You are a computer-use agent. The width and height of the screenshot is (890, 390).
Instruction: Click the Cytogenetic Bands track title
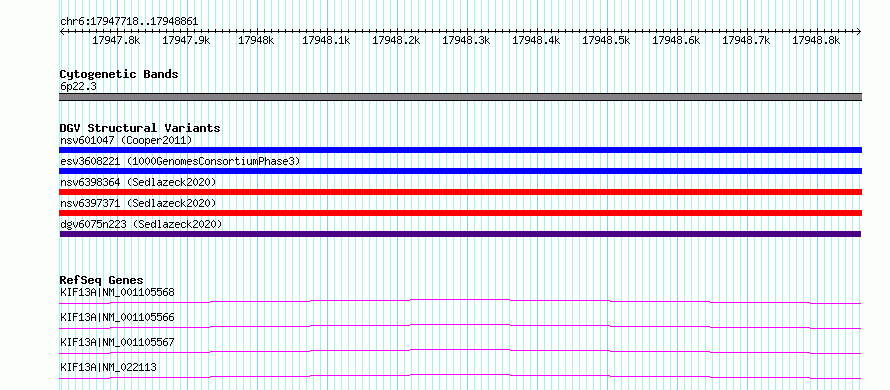pos(119,74)
